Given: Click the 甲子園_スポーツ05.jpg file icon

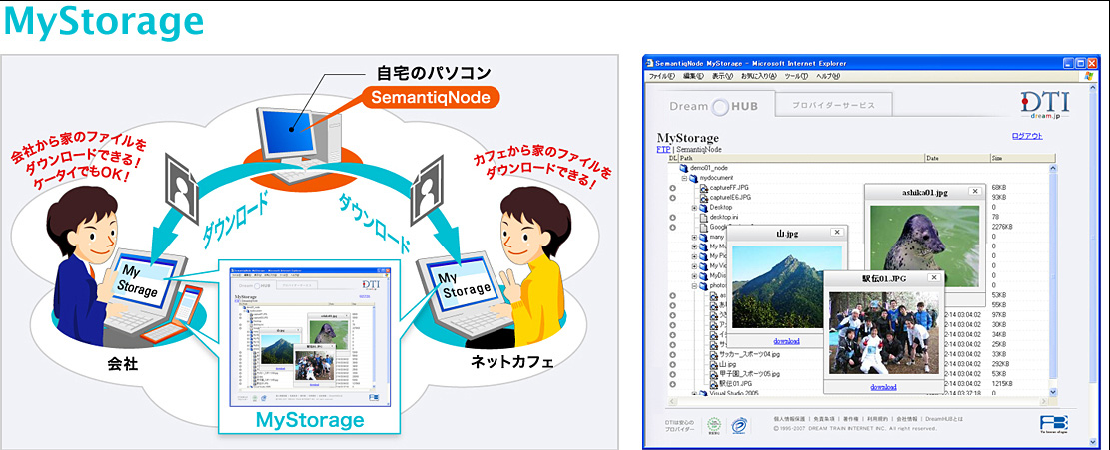Looking at the screenshot, I should pyautogui.click(x=714, y=374).
